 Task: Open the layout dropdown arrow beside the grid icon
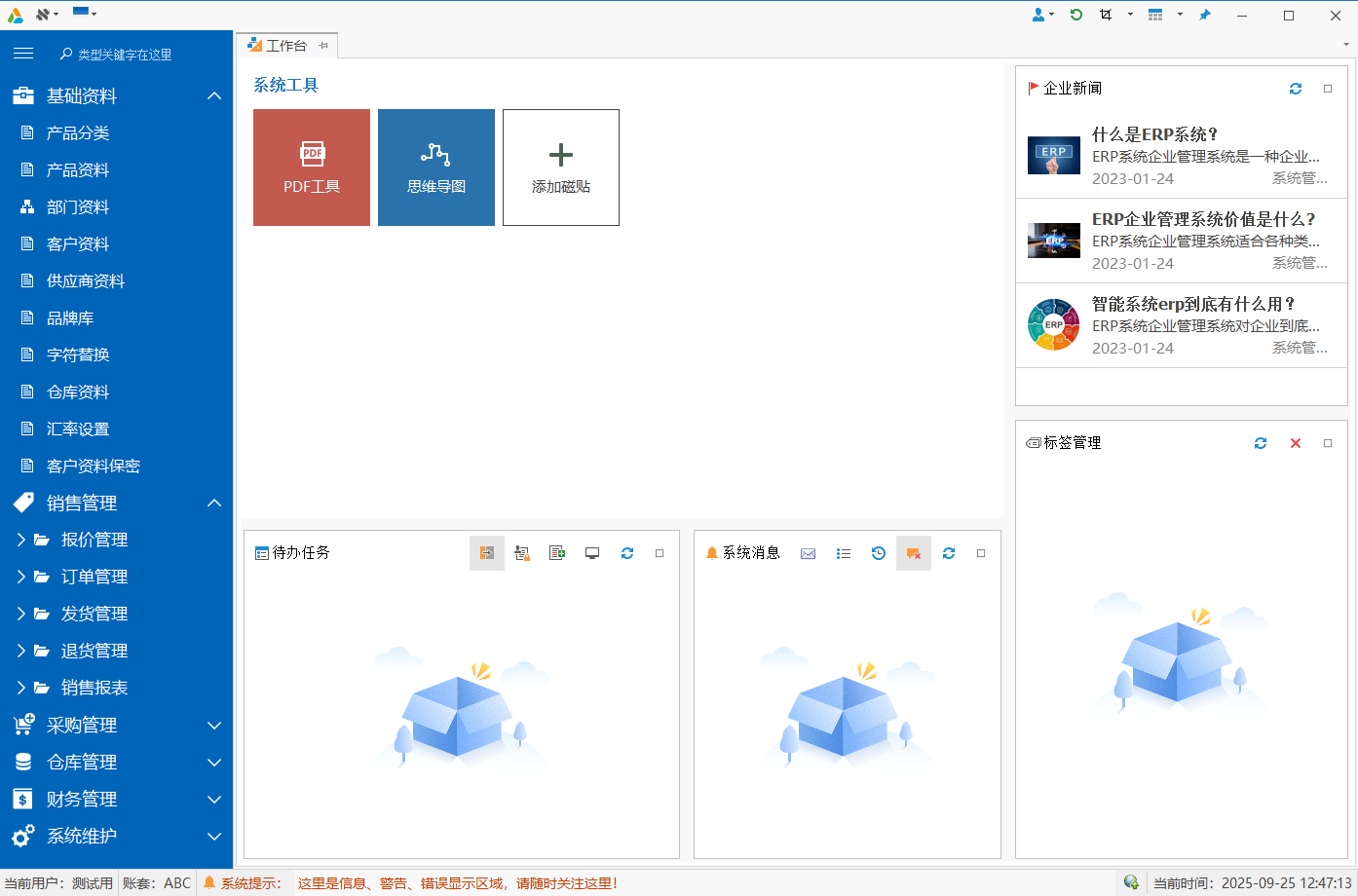[x=1181, y=15]
